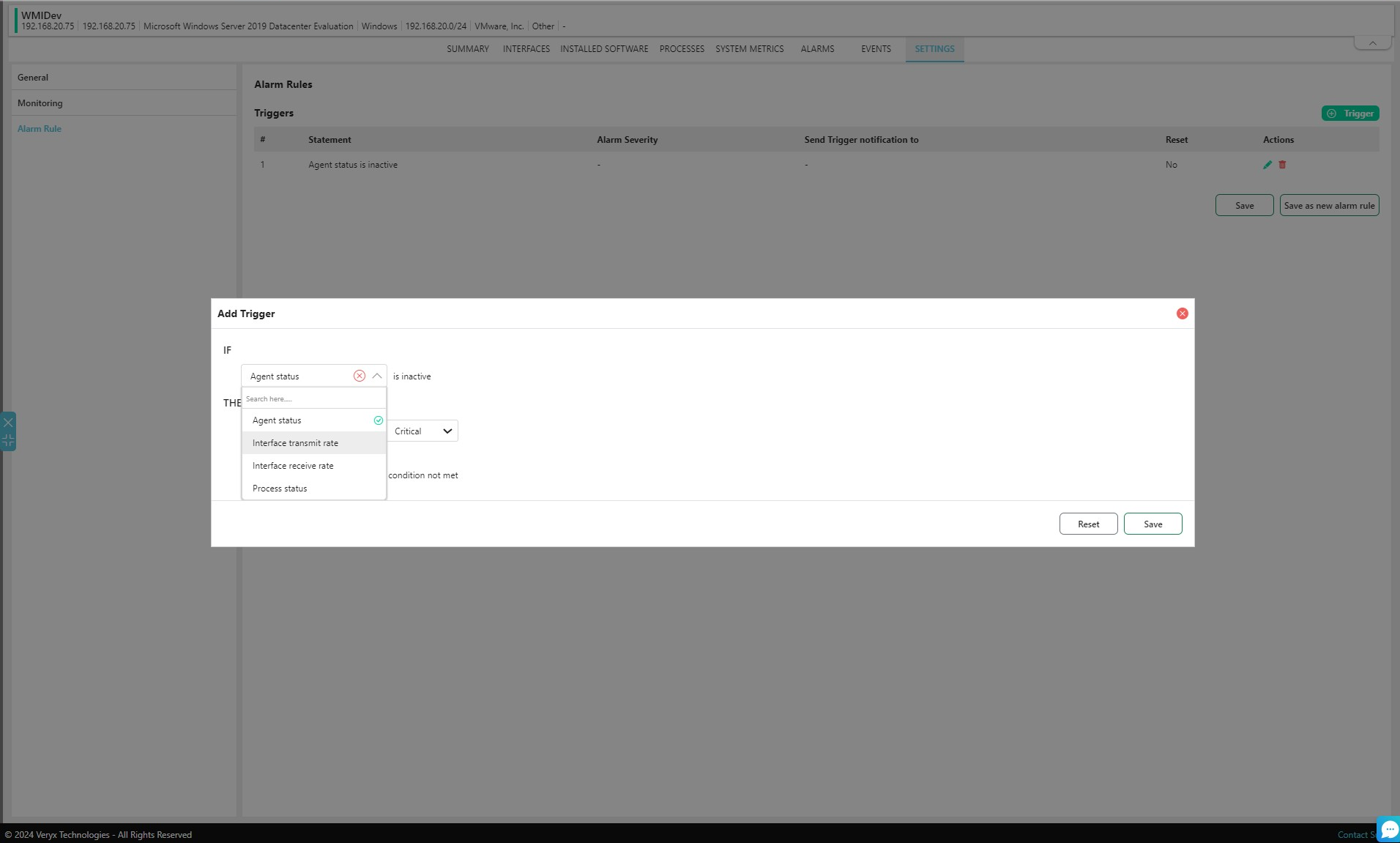
Task: Pick Process status in the dropdown list
Action: point(280,489)
